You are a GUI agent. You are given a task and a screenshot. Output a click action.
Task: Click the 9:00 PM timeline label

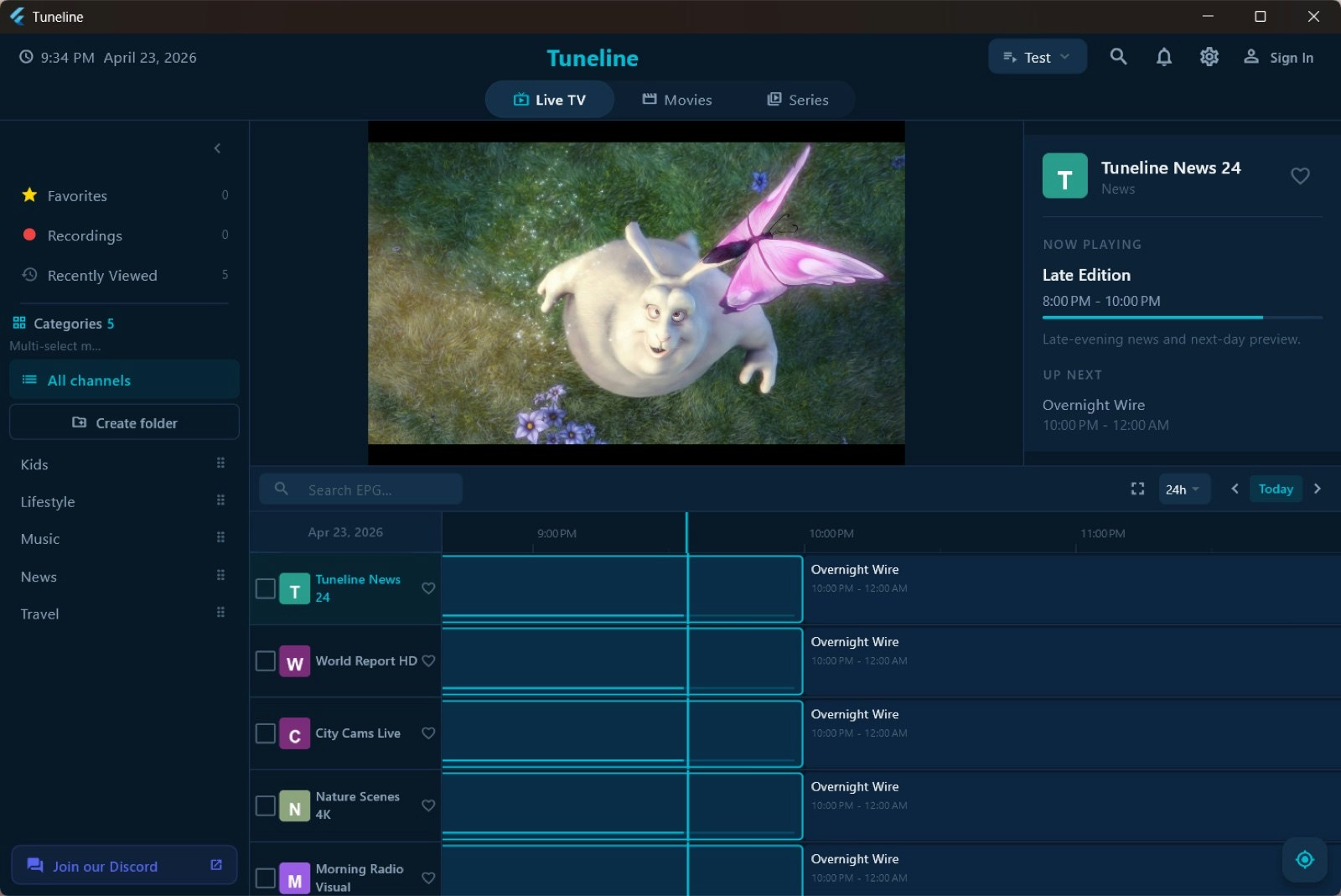[557, 533]
